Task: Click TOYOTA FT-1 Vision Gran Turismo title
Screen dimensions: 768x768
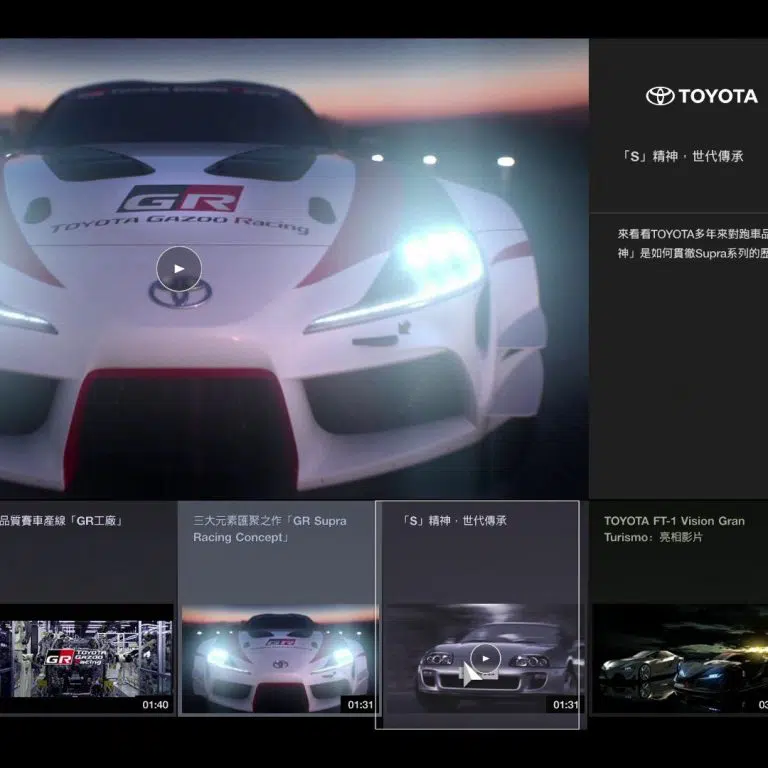Action: [x=674, y=529]
